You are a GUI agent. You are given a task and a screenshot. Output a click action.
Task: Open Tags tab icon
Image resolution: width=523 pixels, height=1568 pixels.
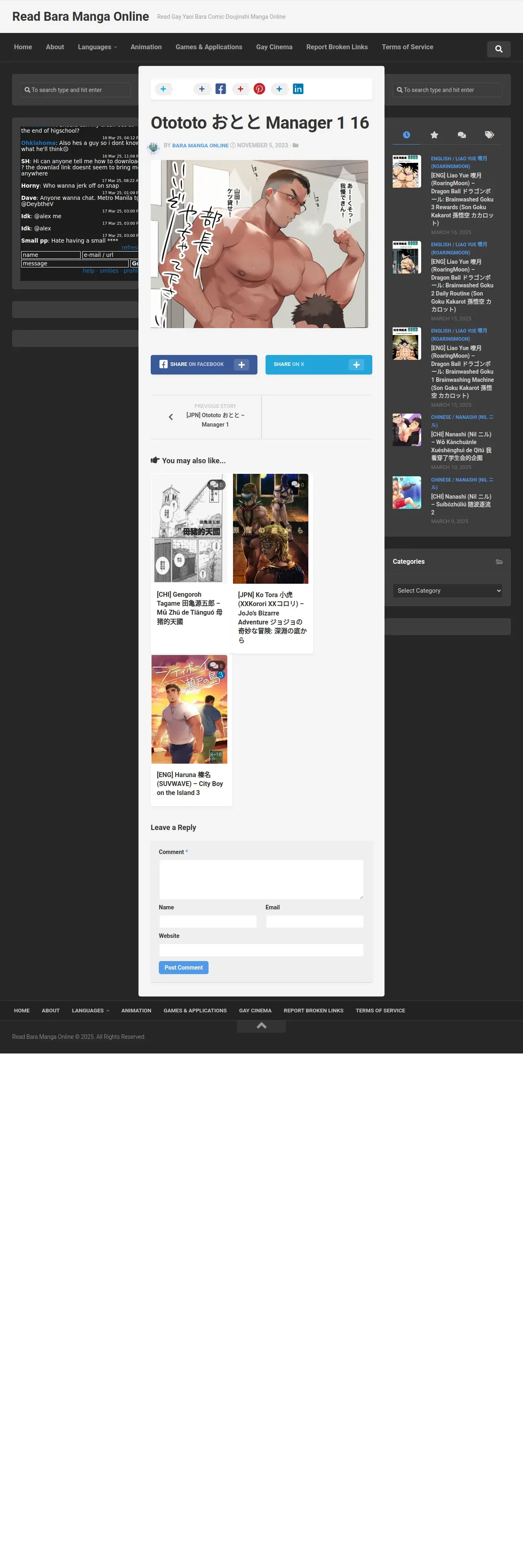(489, 134)
